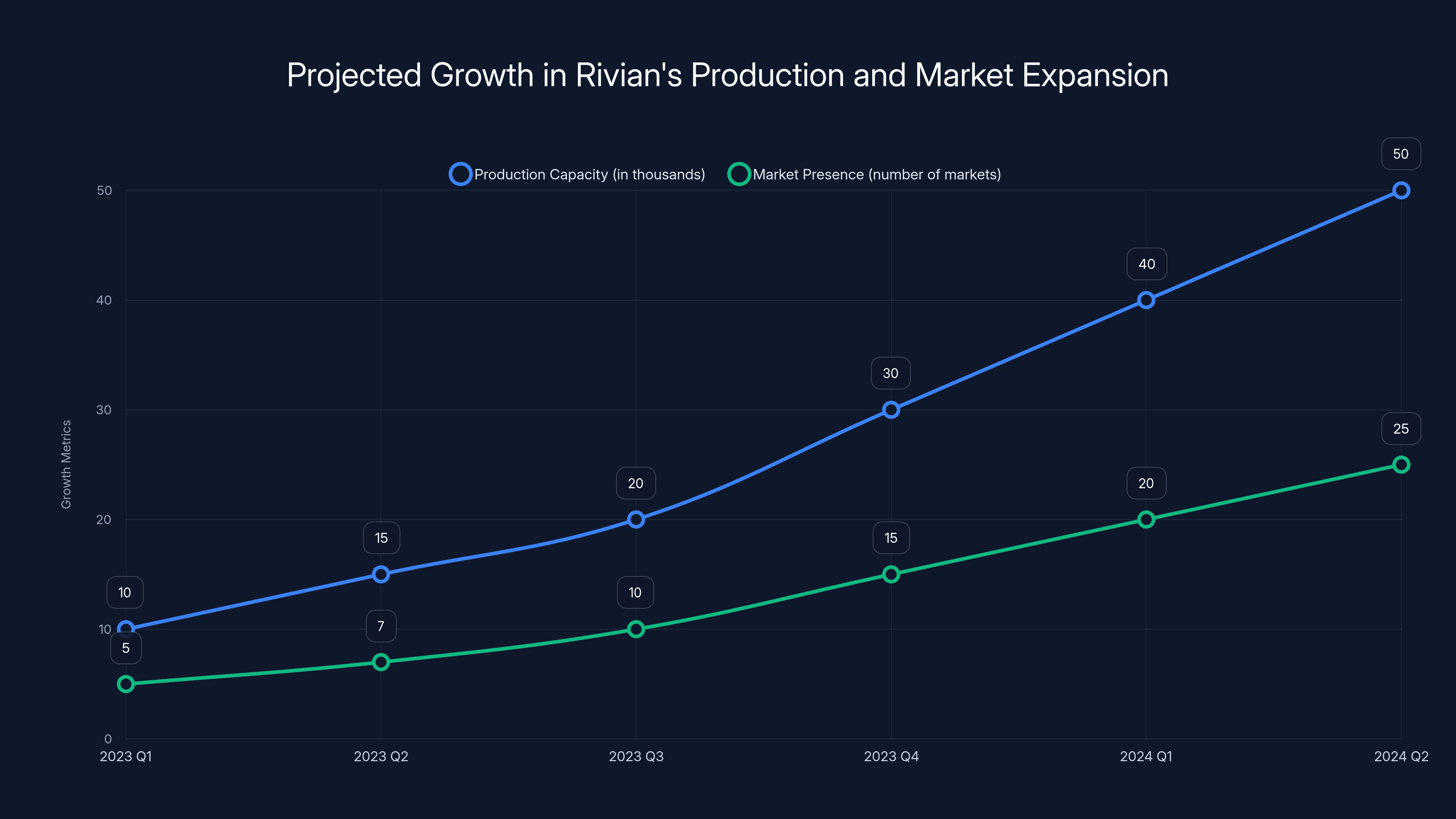The height and width of the screenshot is (819, 1456).
Task: Select Production Capacity point at 2023 Q3
Action: tap(636, 520)
